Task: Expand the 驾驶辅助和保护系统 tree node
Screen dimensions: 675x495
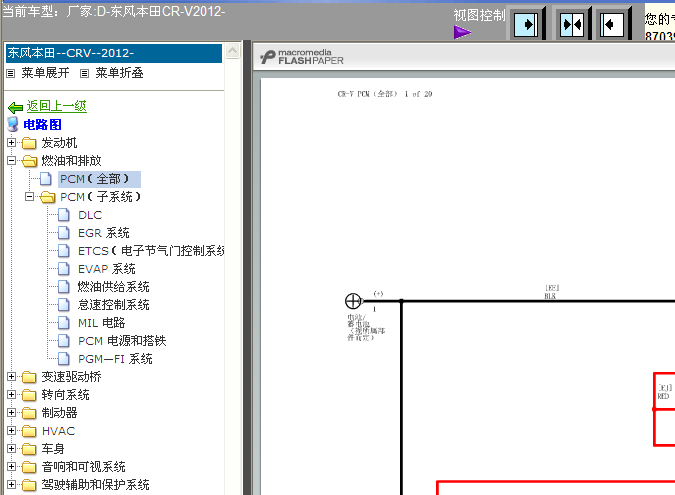Action: 12,485
